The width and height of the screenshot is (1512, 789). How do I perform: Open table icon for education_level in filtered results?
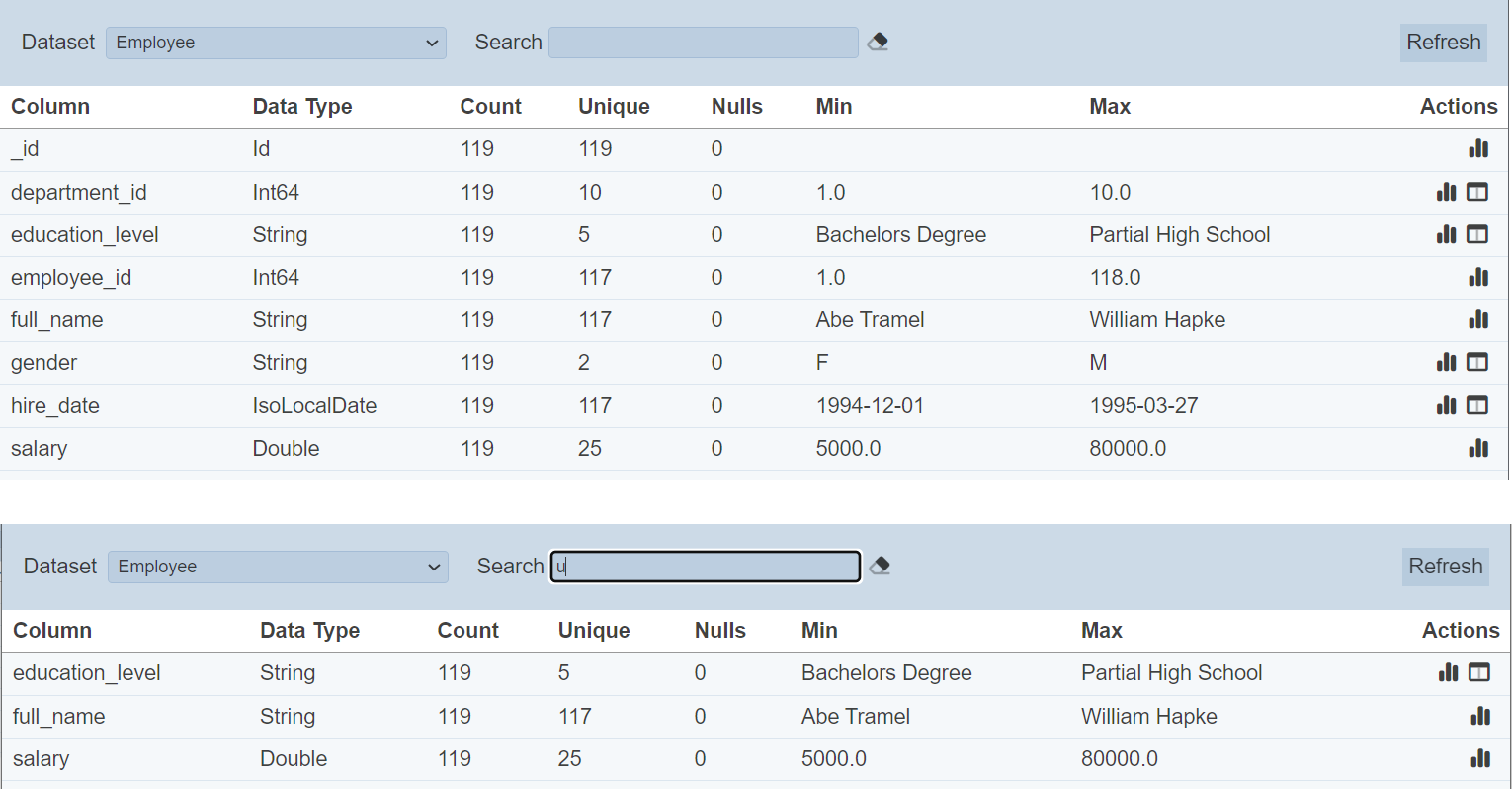(x=1479, y=673)
